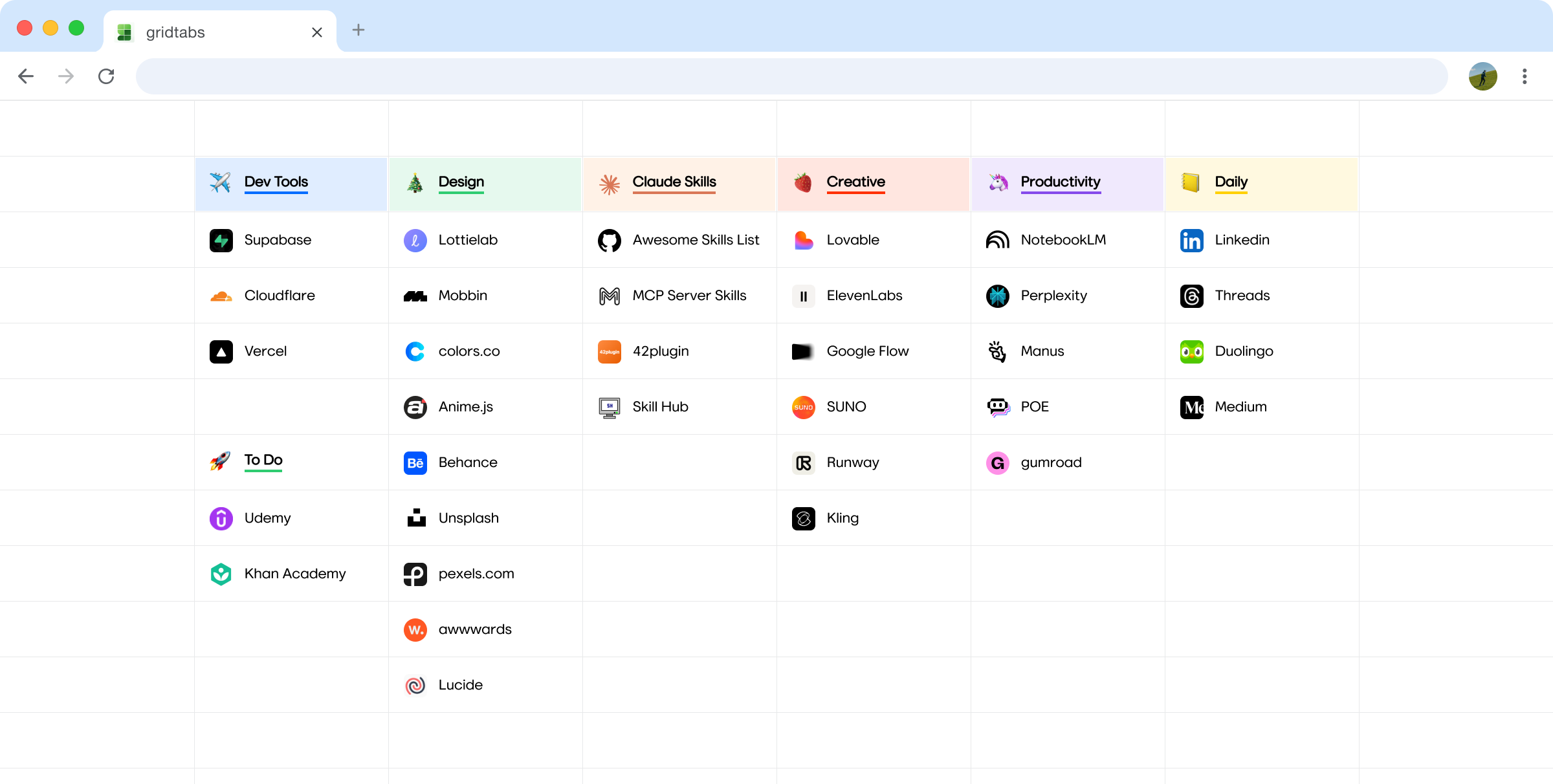The width and height of the screenshot is (1553, 784).
Task: Open the Design category header
Action: tap(485, 184)
